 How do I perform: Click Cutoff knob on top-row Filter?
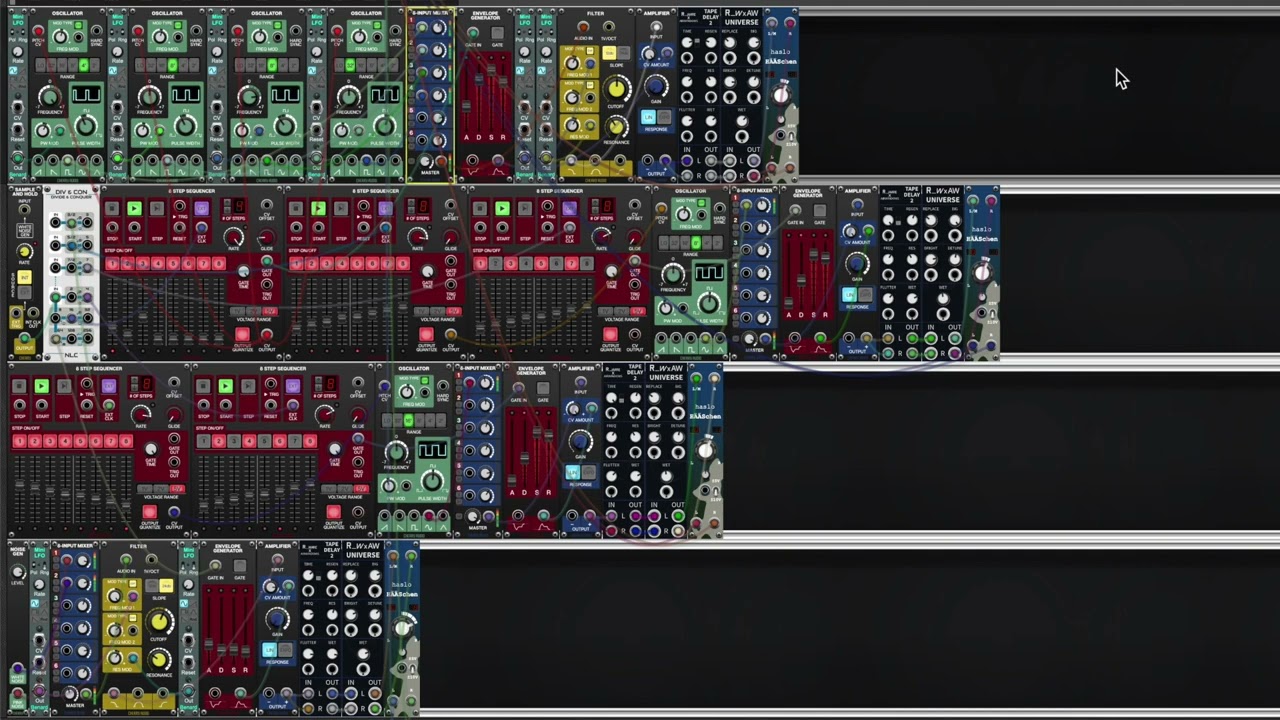[618, 90]
